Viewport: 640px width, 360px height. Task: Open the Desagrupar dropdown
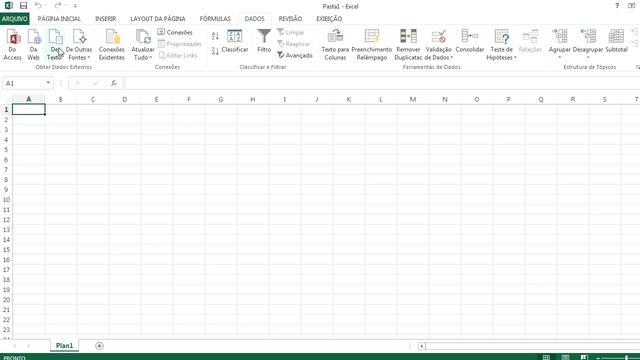pos(588,45)
